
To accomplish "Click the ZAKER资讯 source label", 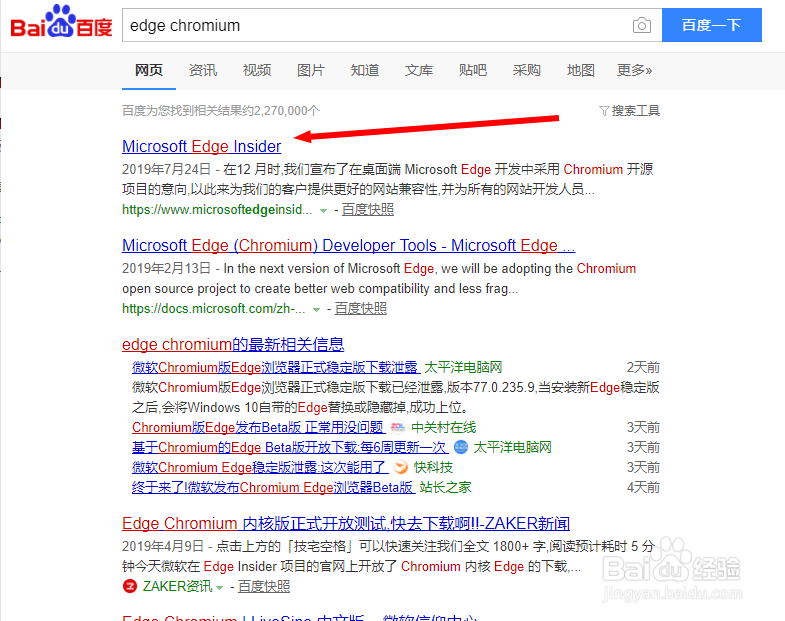I will coord(178,586).
